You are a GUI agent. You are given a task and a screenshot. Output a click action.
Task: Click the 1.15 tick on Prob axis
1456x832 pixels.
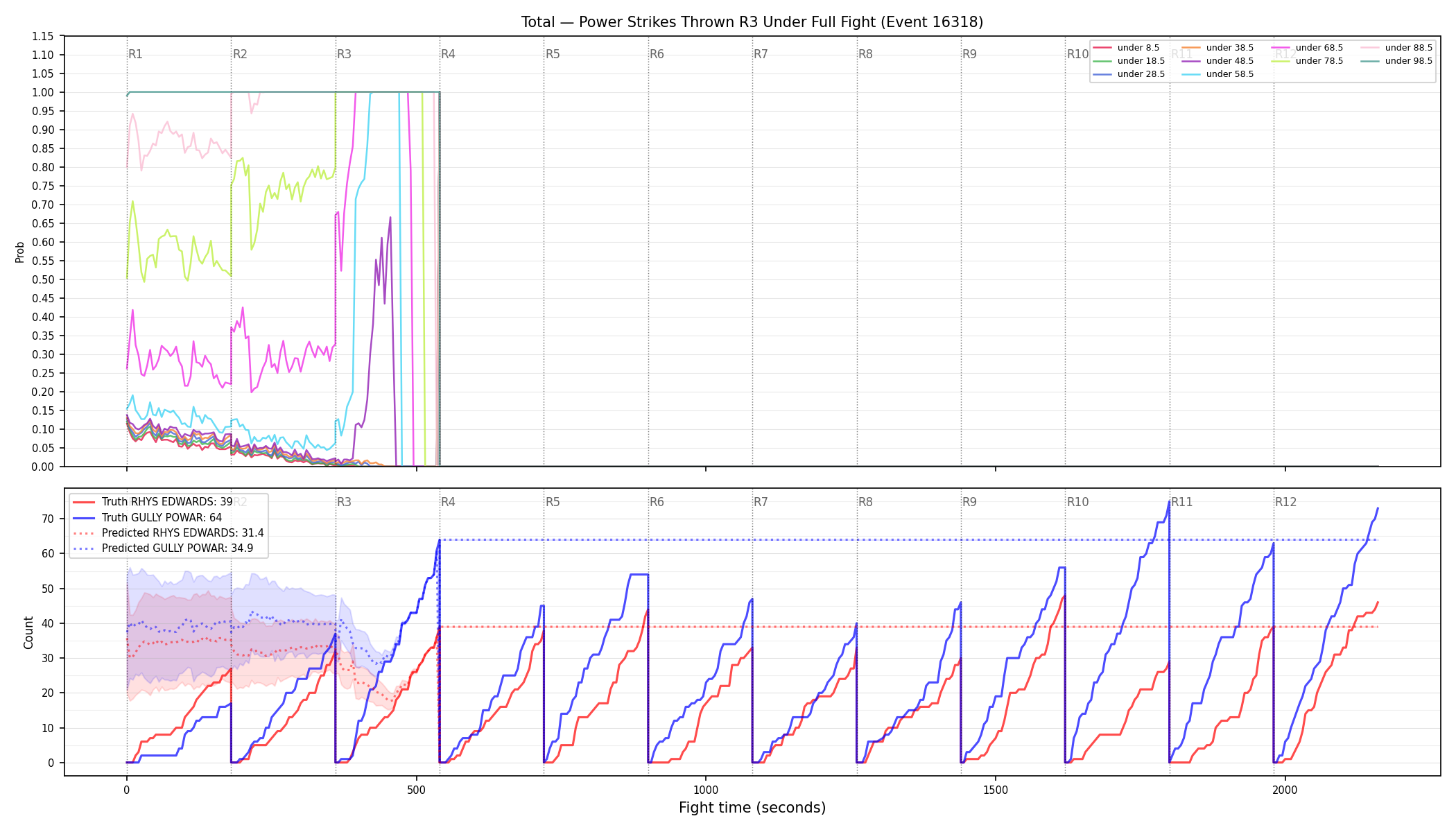(43, 36)
